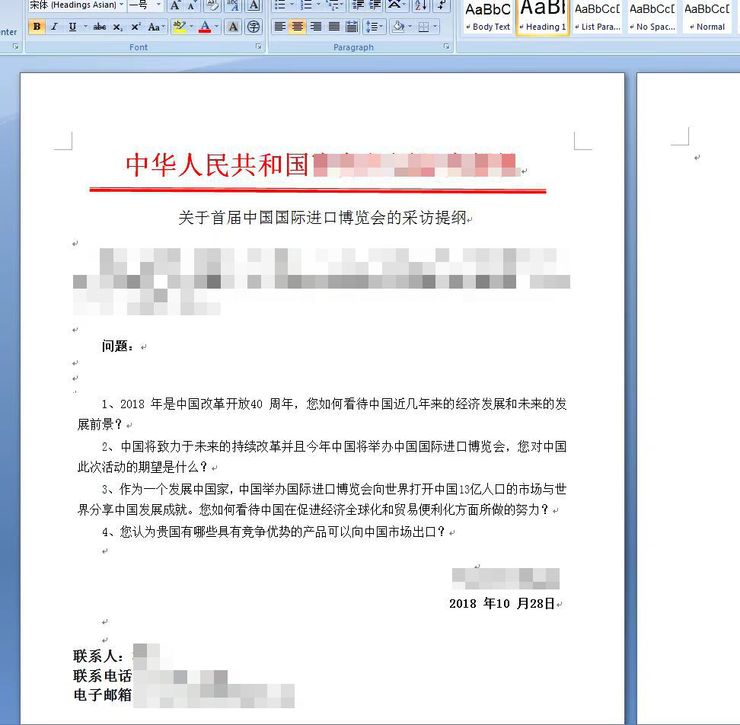Click the Enclose Characters icon
The width and height of the screenshot is (740, 725).
(253, 27)
